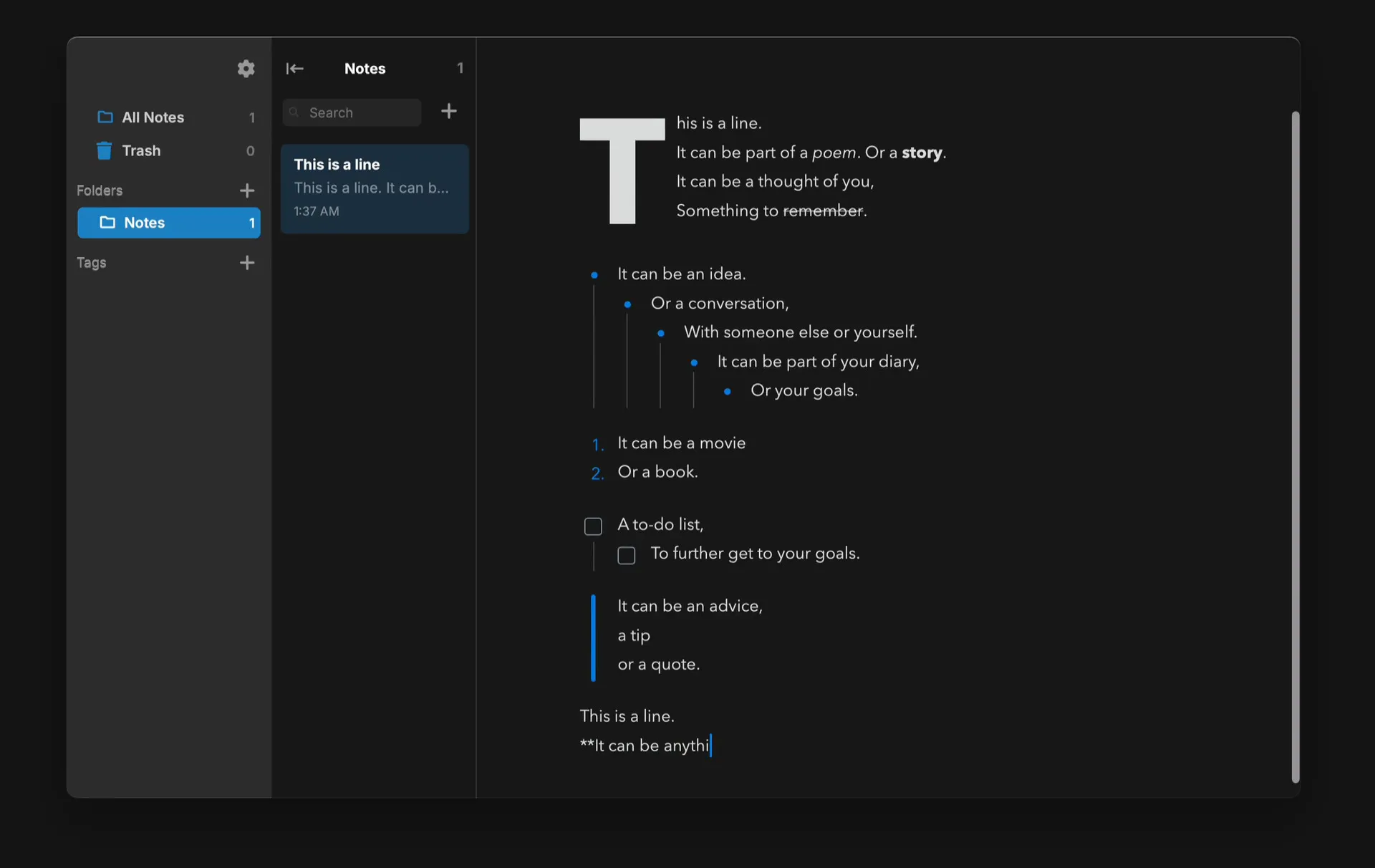This screenshot has height=868, width=1375.
Task: Open the settings gear icon
Action: pos(246,69)
